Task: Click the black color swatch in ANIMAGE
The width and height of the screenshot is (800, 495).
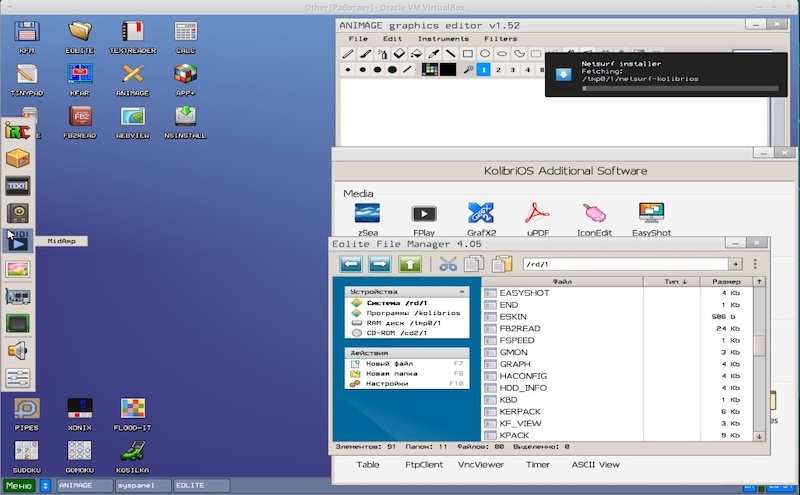Action: point(447,70)
